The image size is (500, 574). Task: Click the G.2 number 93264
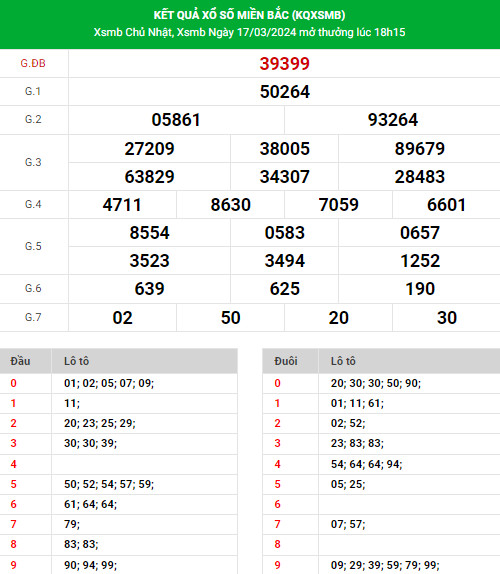(392, 120)
